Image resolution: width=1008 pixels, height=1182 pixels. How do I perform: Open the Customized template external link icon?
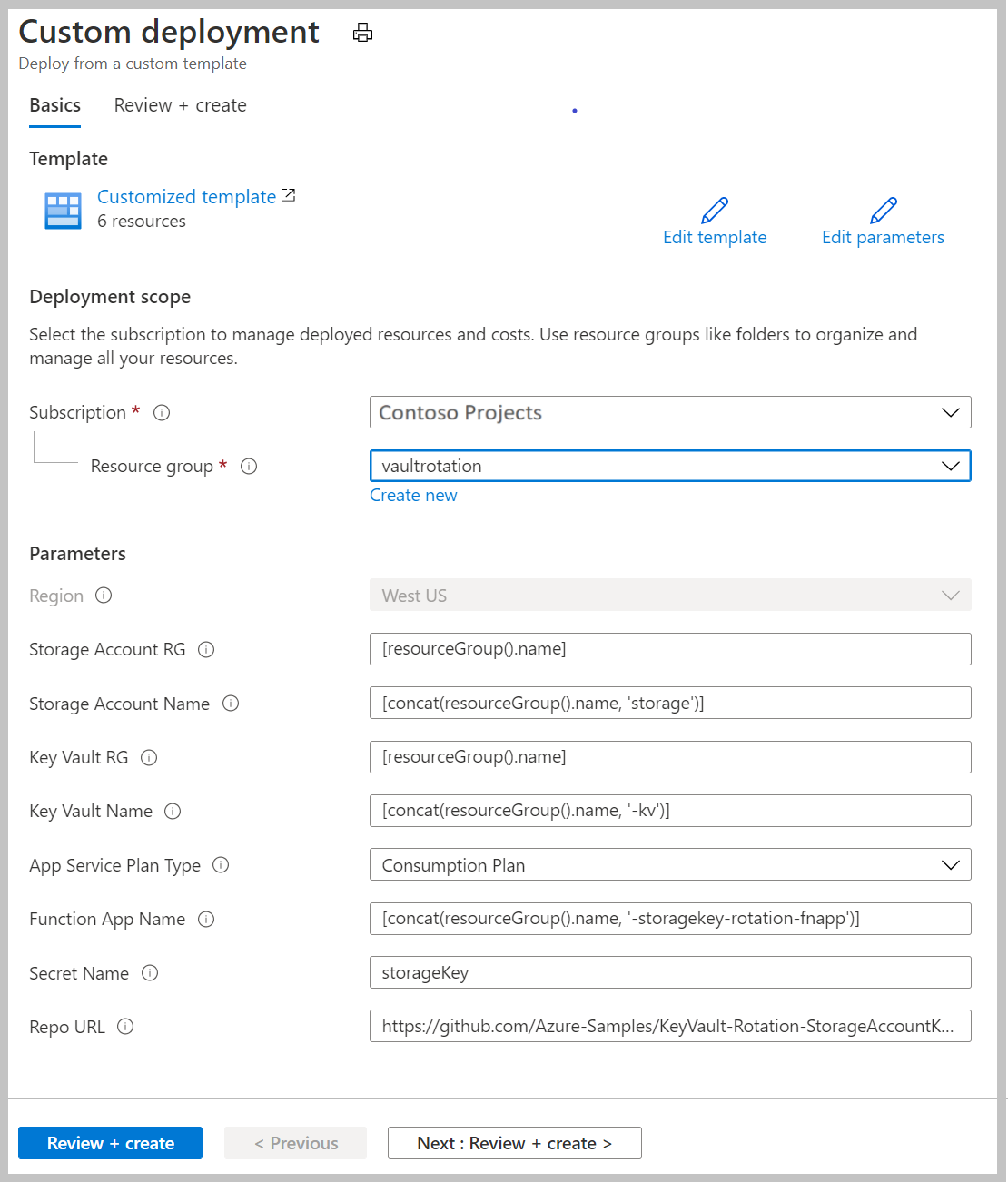tap(287, 192)
